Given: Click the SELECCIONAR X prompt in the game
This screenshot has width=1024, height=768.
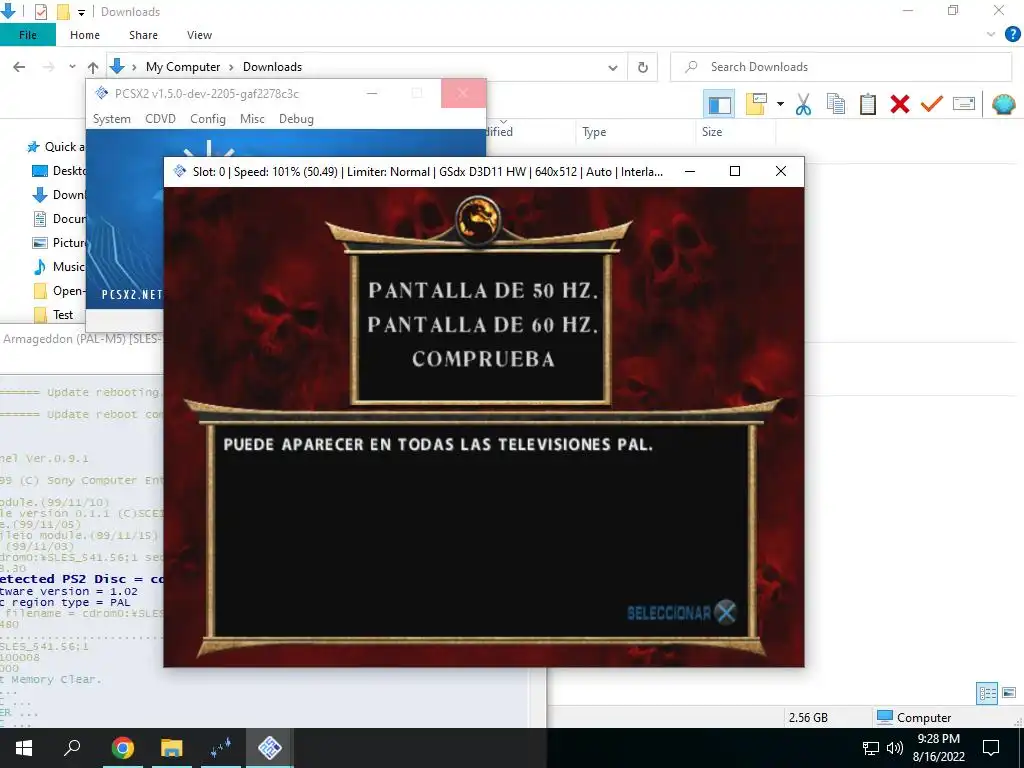Looking at the screenshot, I should 682,613.
